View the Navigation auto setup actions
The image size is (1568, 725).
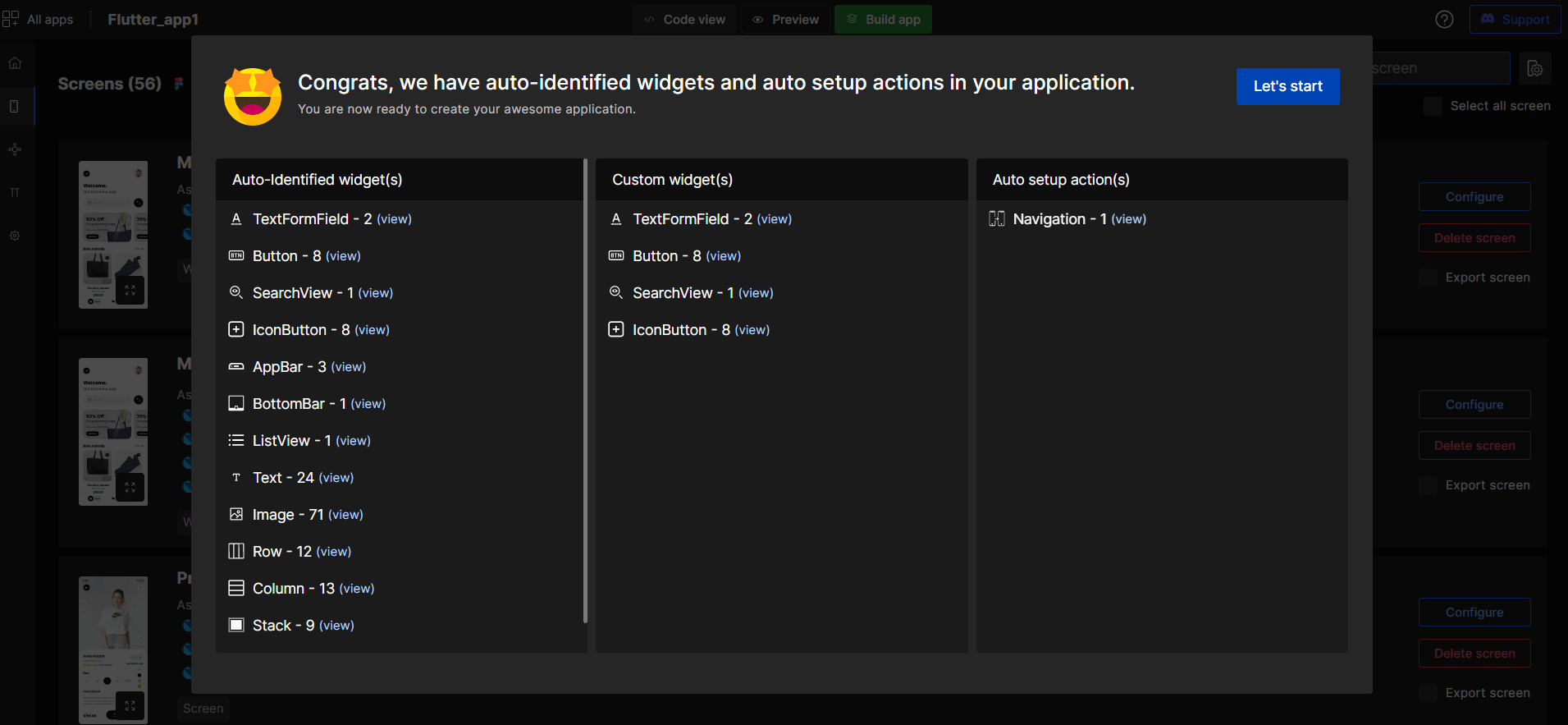coord(1128,219)
